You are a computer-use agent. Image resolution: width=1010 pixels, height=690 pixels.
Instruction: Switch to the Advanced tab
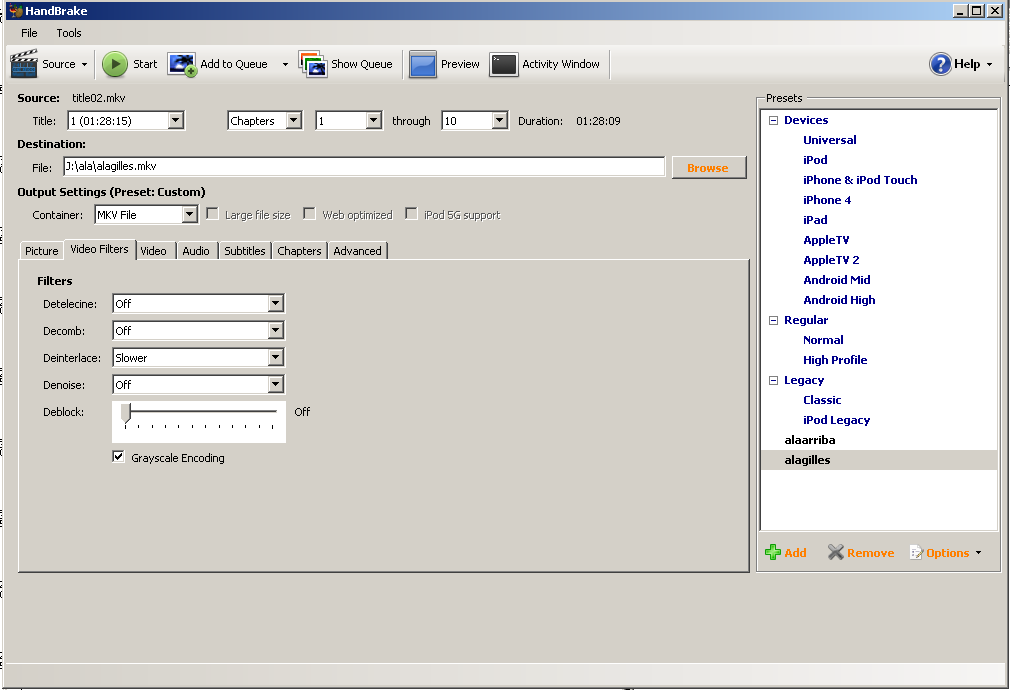[x=357, y=251]
